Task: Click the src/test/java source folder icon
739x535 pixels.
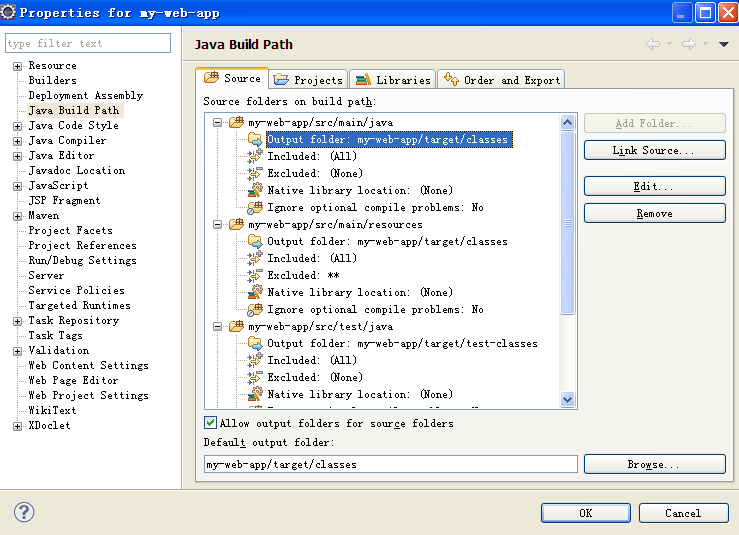Action: tap(237, 327)
